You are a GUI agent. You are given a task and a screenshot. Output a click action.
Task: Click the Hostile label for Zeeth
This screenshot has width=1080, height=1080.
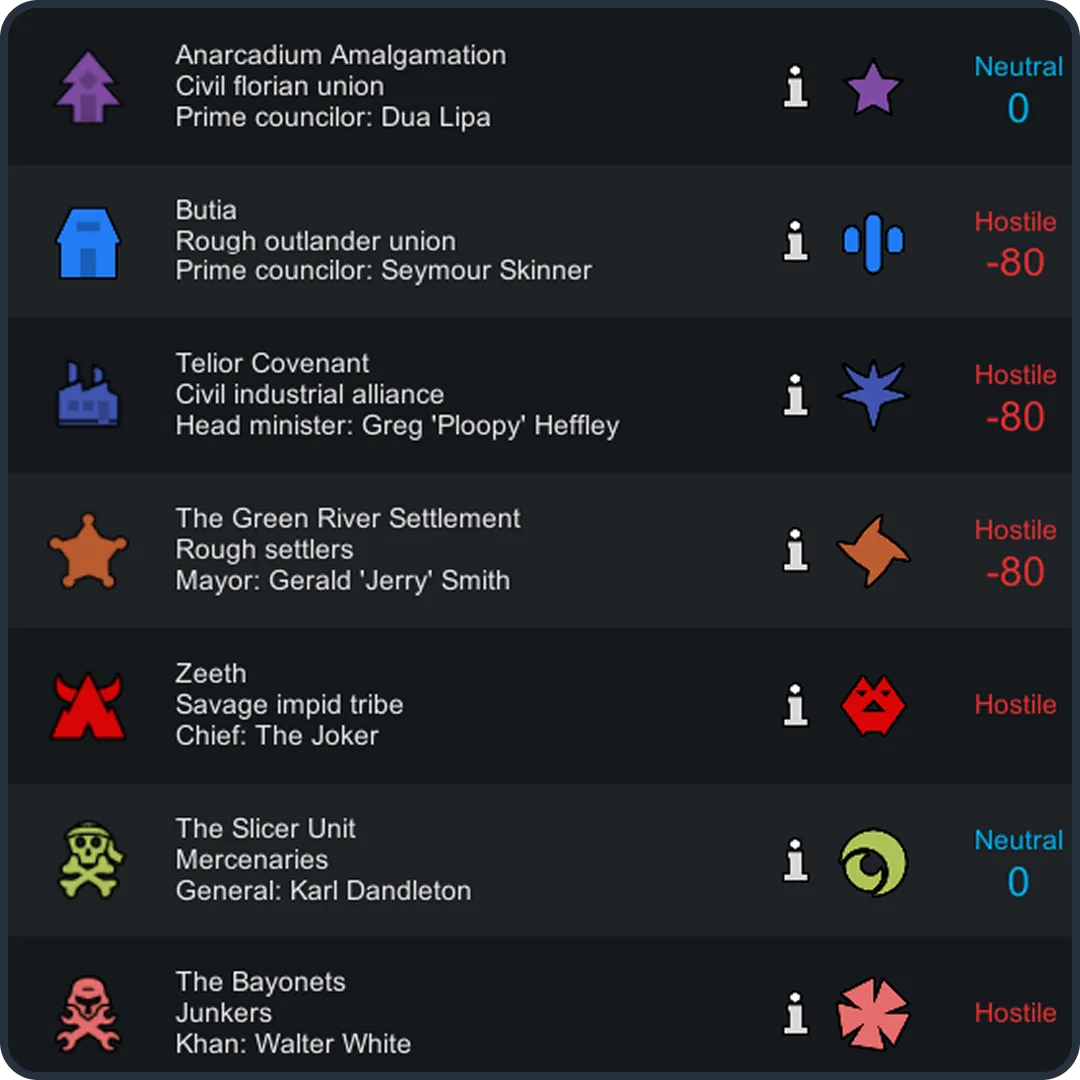tap(1015, 705)
